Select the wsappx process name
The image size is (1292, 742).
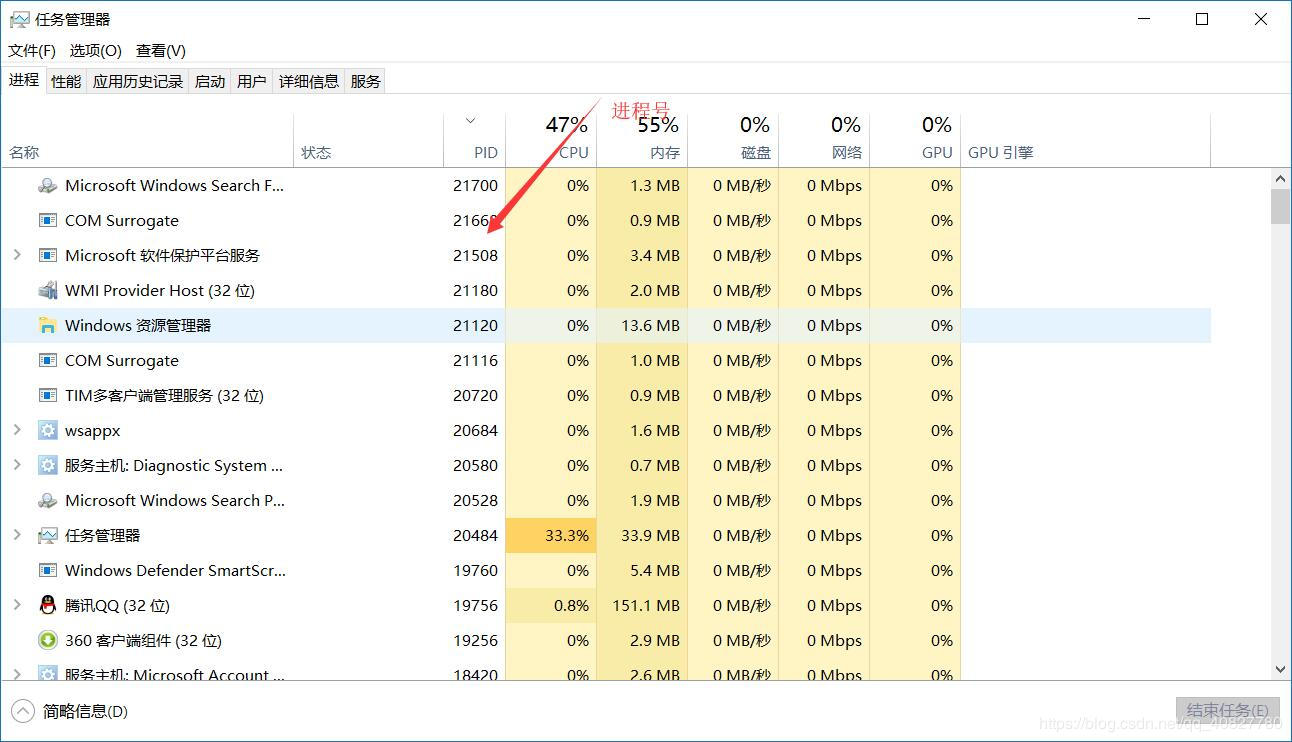[x=93, y=431]
